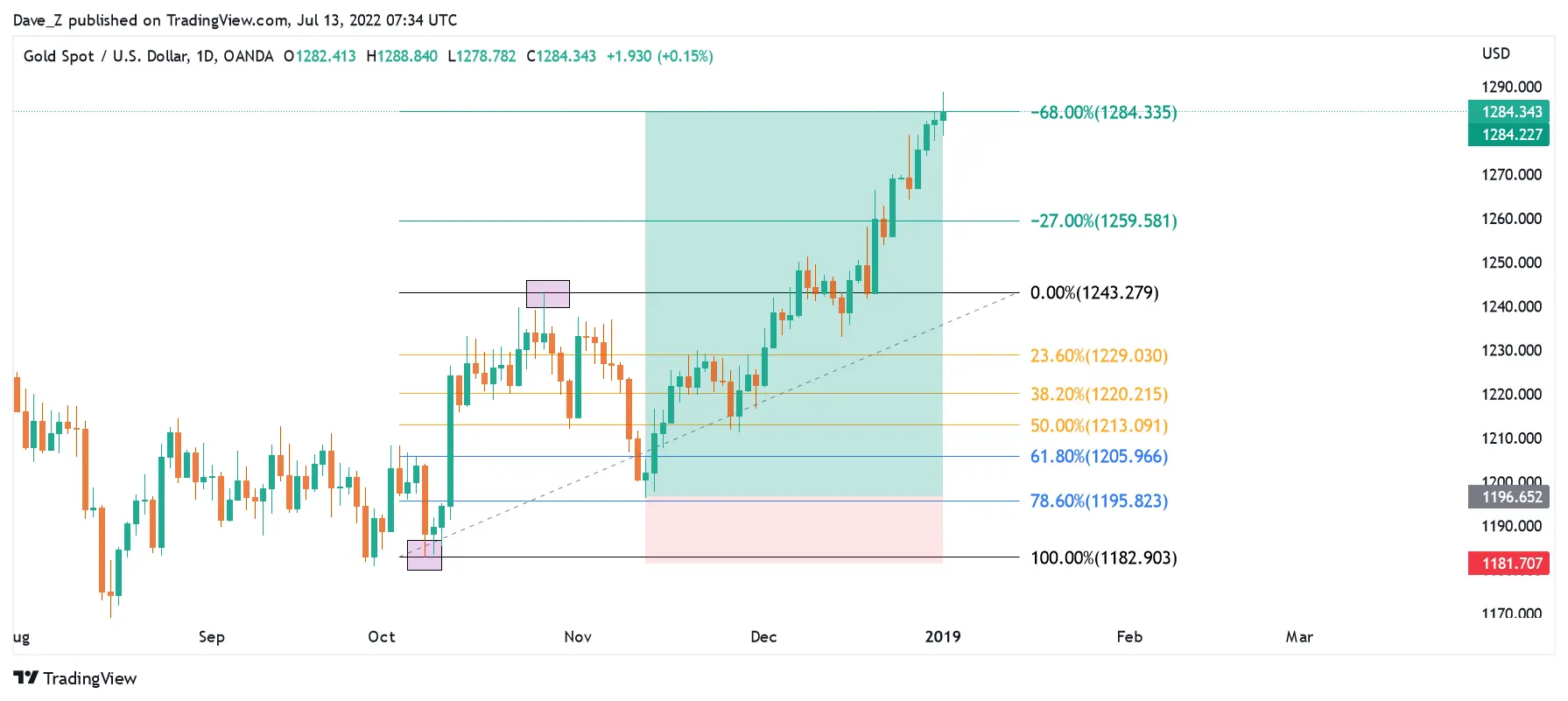Select the -27.00%(1259.581) Fibonacci label

tap(1103, 221)
